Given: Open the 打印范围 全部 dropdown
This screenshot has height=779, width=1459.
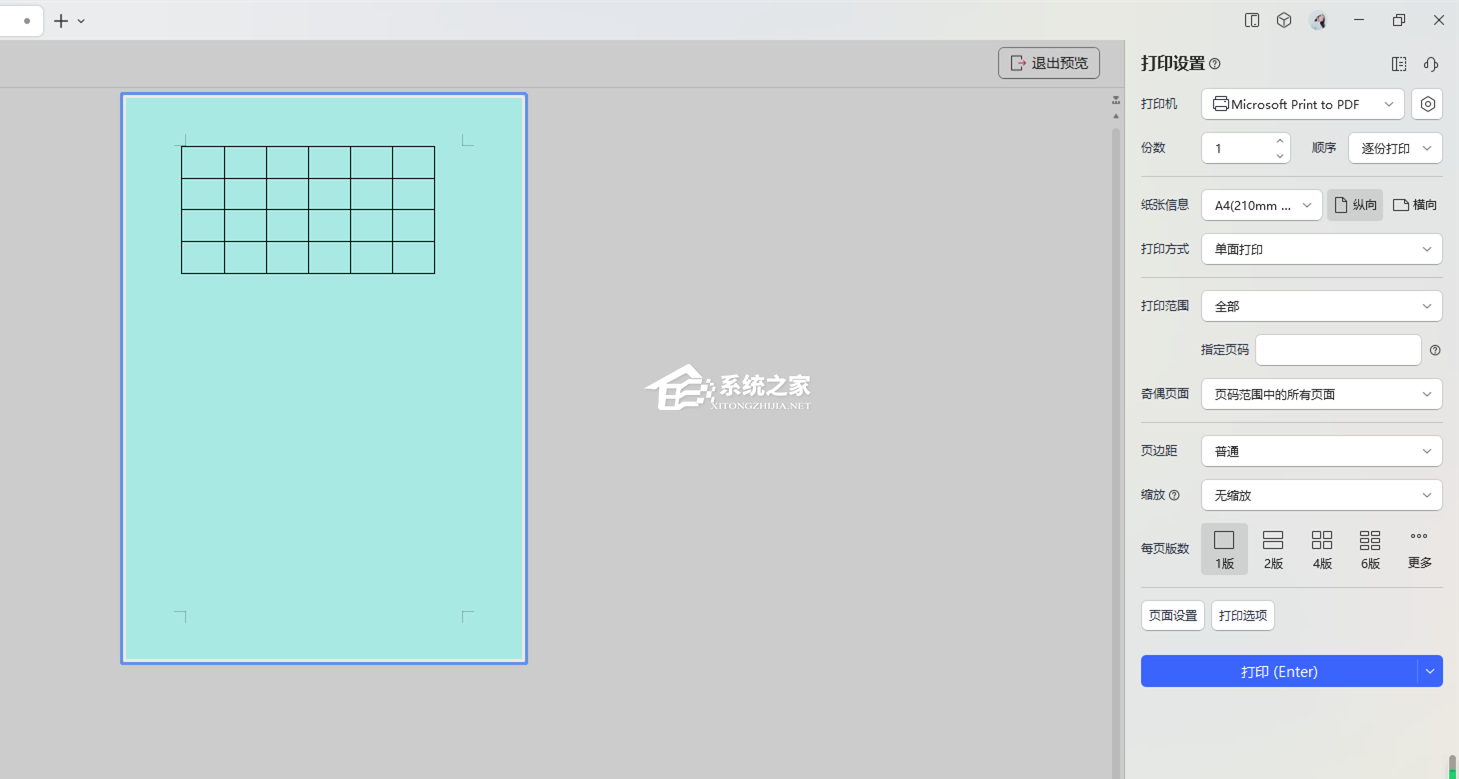Looking at the screenshot, I should pos(1322,306).
